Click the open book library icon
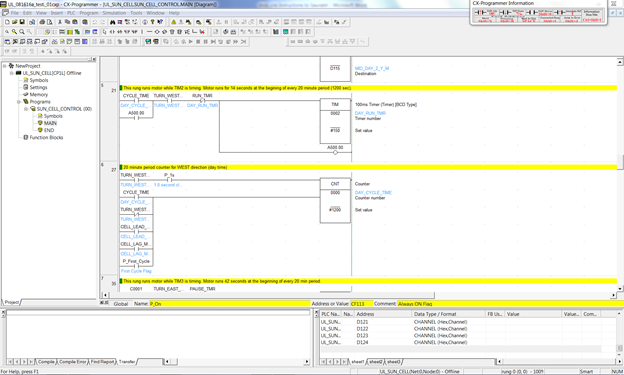 [275, 32]
